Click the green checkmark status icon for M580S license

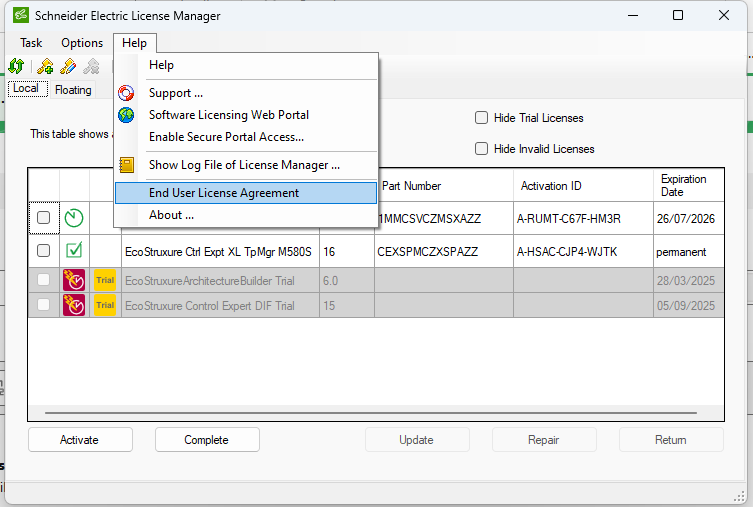click(x=74, y=250)
